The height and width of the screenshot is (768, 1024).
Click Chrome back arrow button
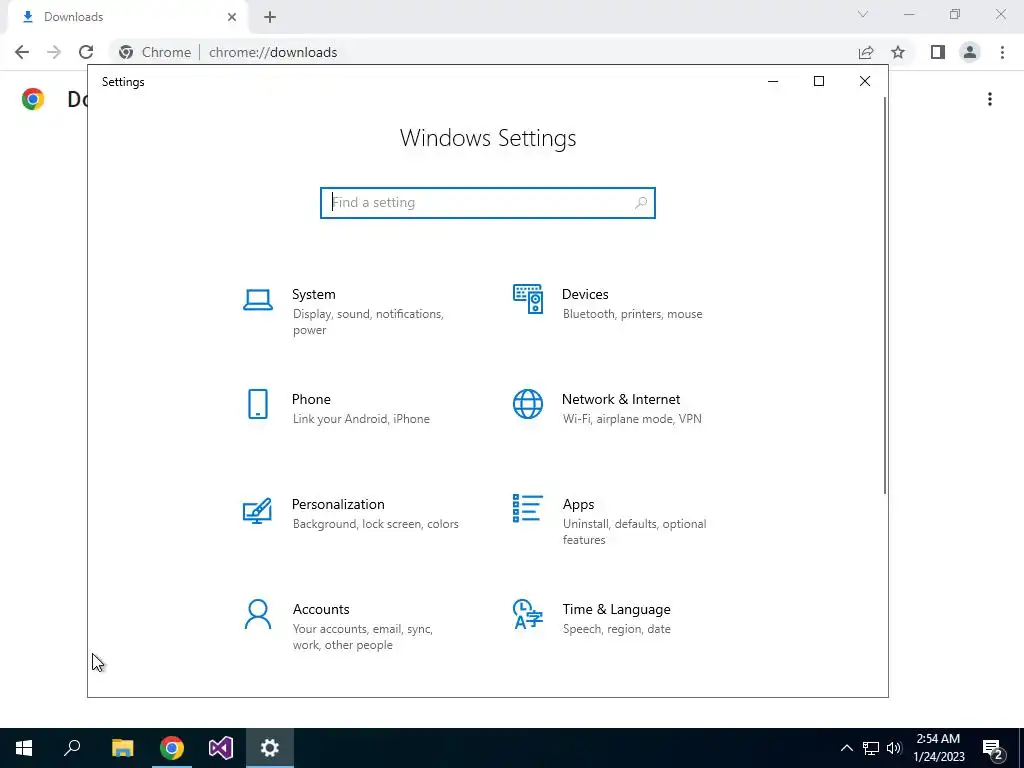point(22,52)
